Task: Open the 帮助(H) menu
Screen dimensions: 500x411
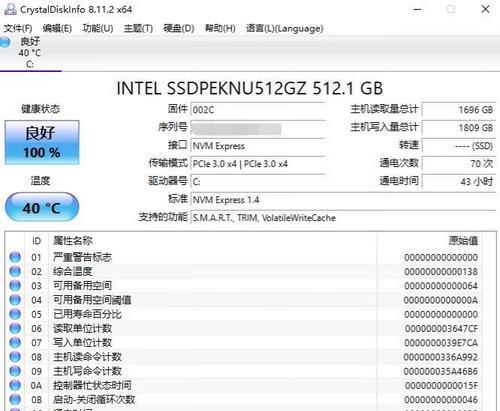Action: 220,29
